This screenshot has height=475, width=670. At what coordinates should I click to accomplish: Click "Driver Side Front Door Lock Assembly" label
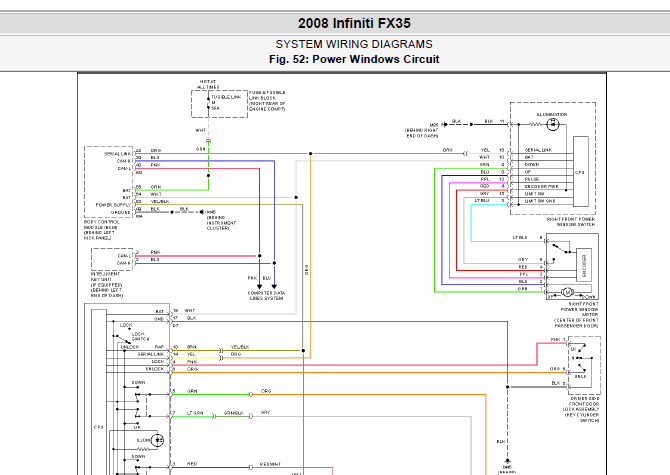pos(582,409)
